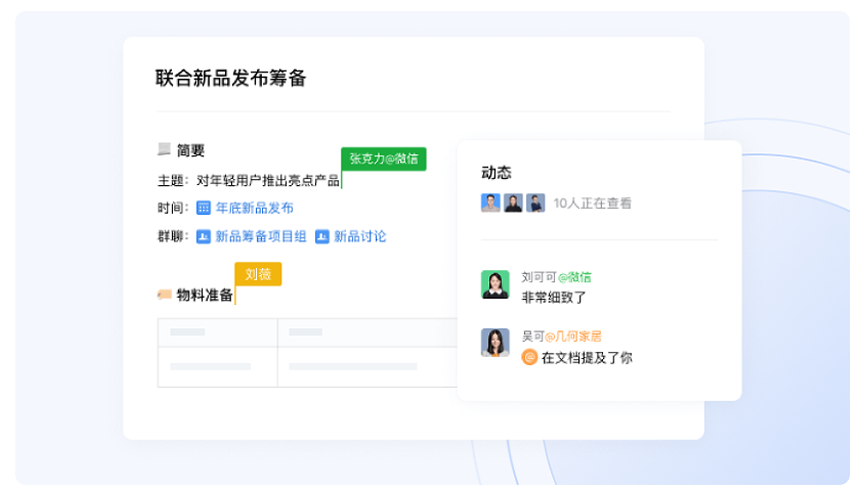The height and width of the screenshot is (493, 862).
Task: Open the 年底新品发布 calendar link
Action: pyautogui.click(x=254, y=208)
